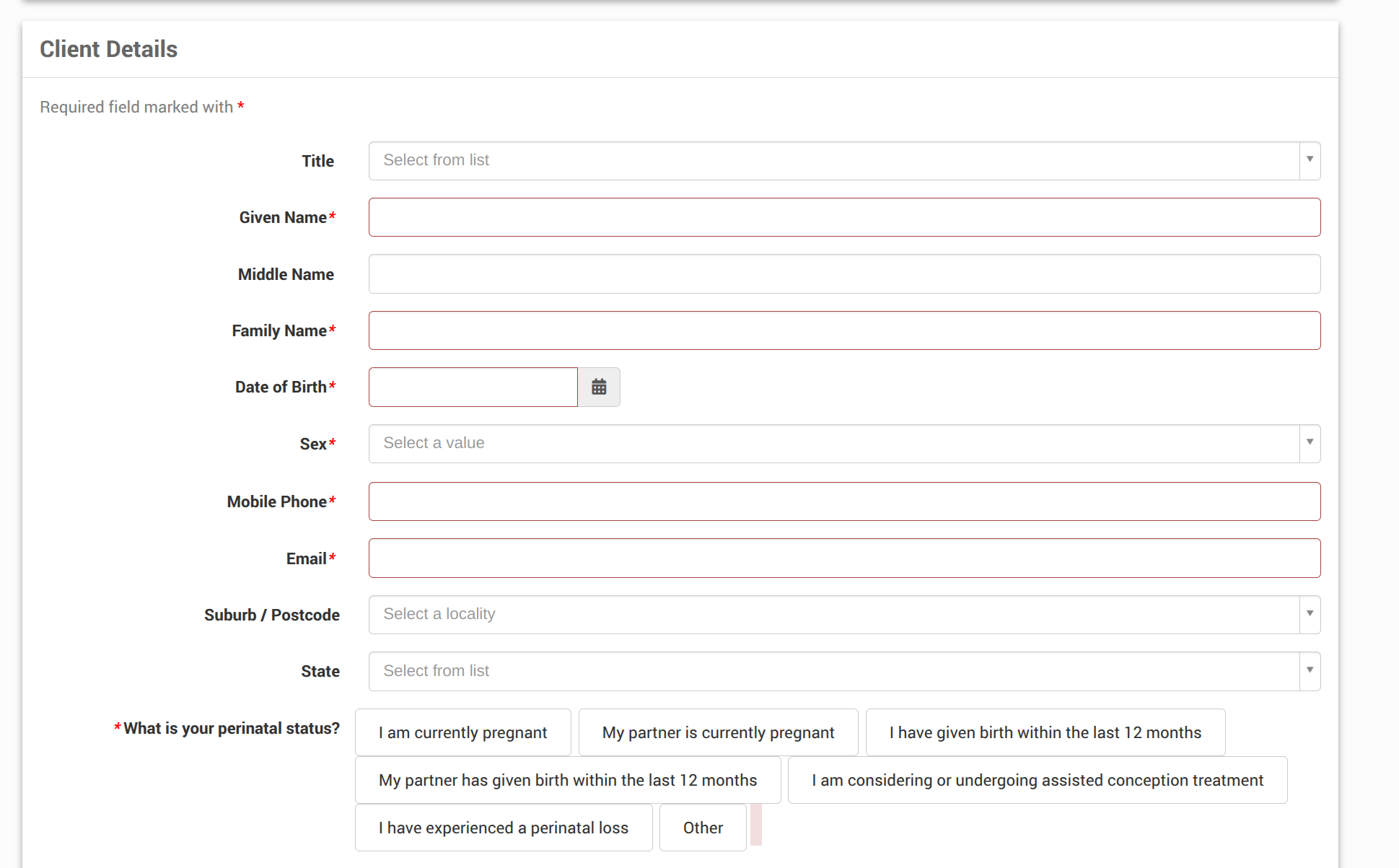This screenshot has width=1399, height=868.
Task: Expand the Title dropdown arrow
Action: tap(1310, 160)
